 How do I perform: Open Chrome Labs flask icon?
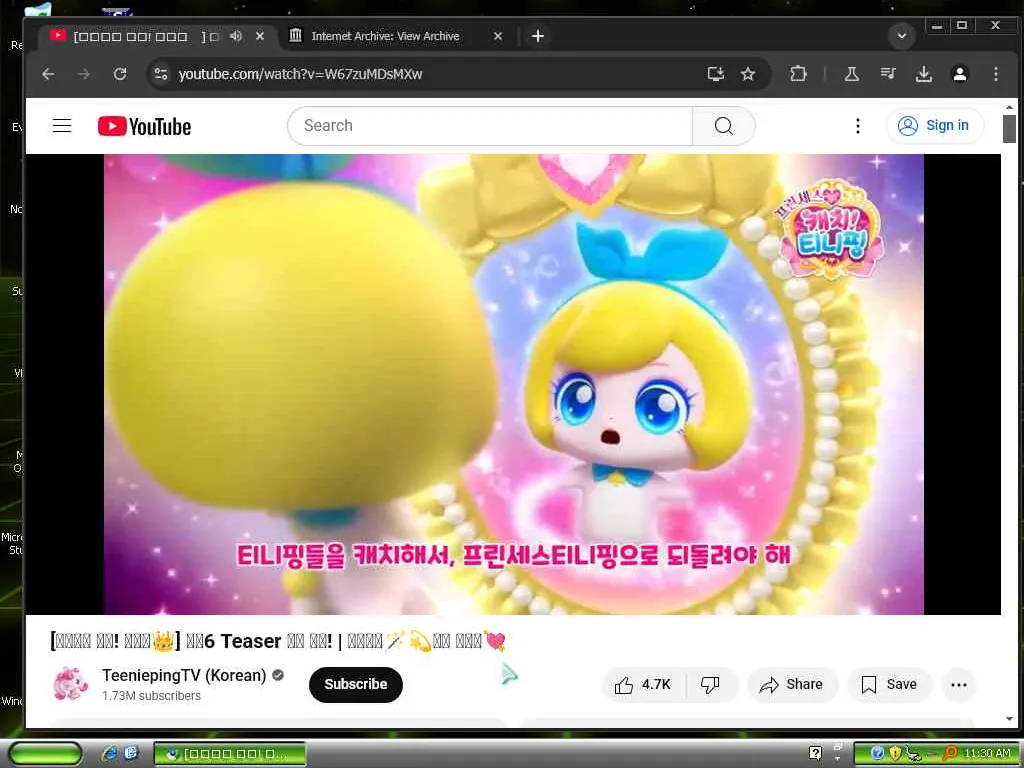[x=852, y=74]
